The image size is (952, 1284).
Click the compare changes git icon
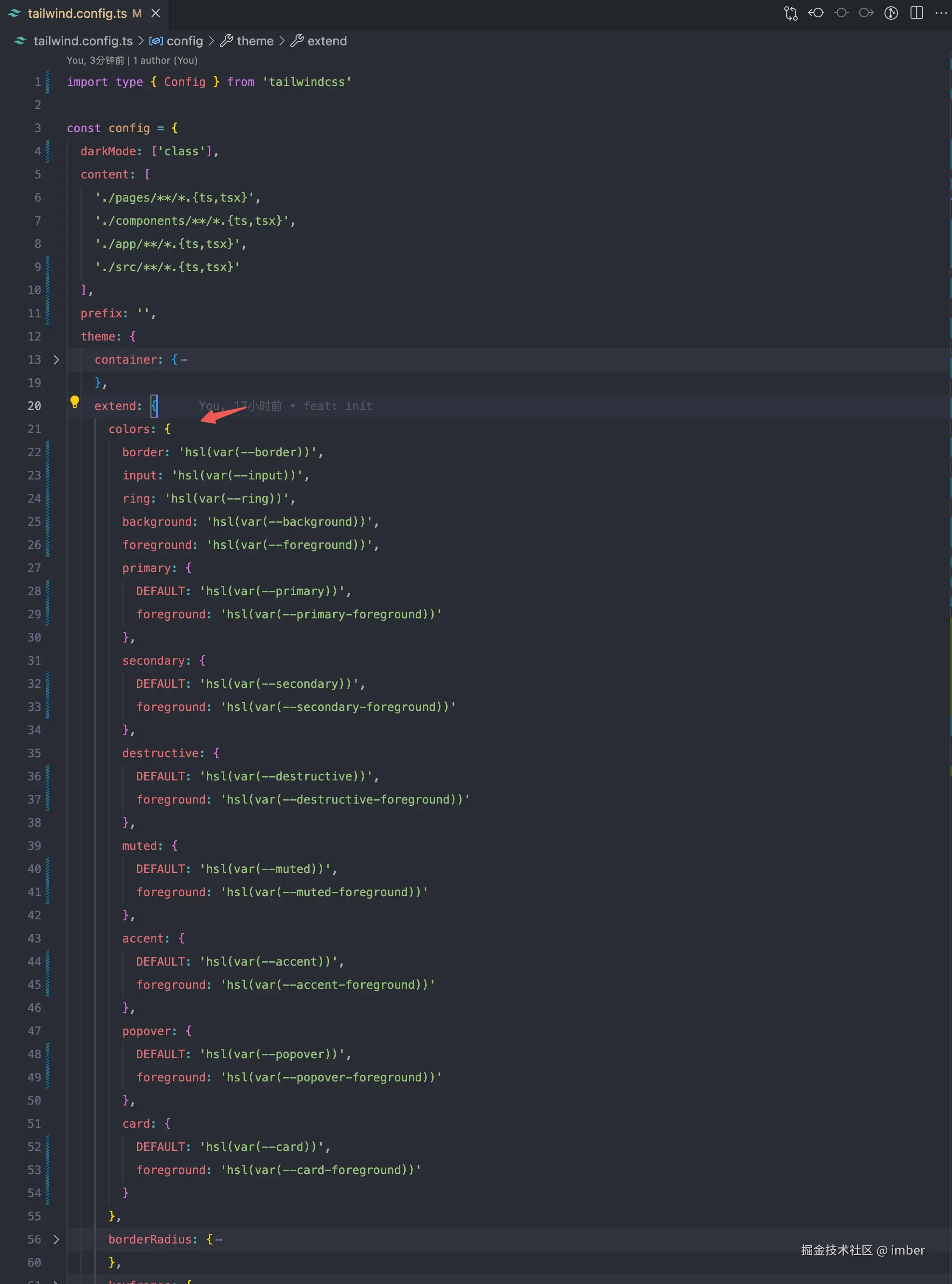tap(790, 13)
